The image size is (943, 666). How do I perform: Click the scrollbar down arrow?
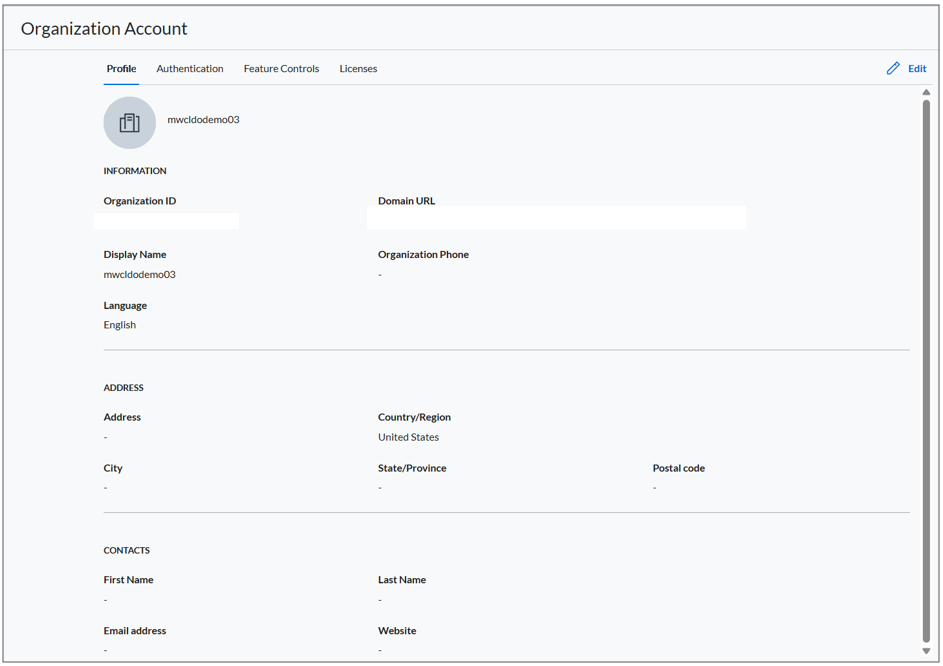click(x=926, y=651)
